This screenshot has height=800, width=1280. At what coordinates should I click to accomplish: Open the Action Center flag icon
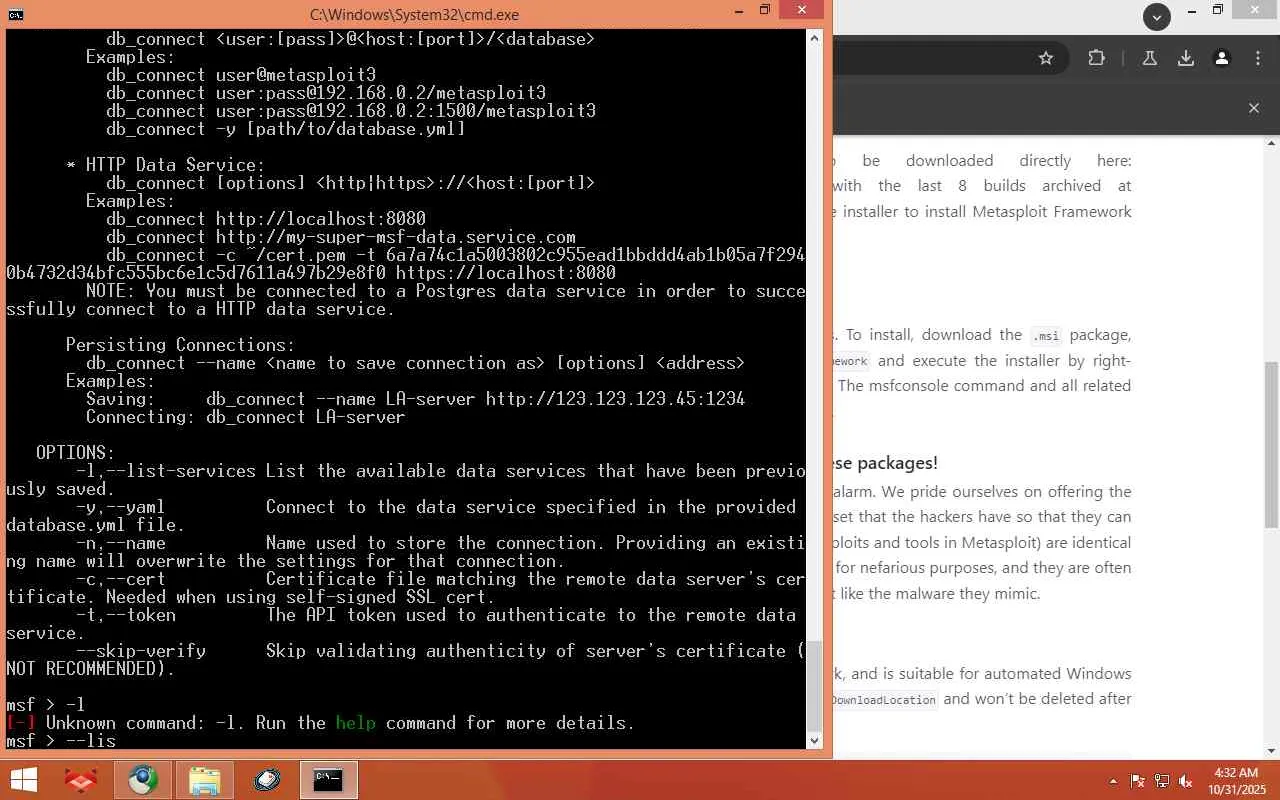pos(1138,781)
